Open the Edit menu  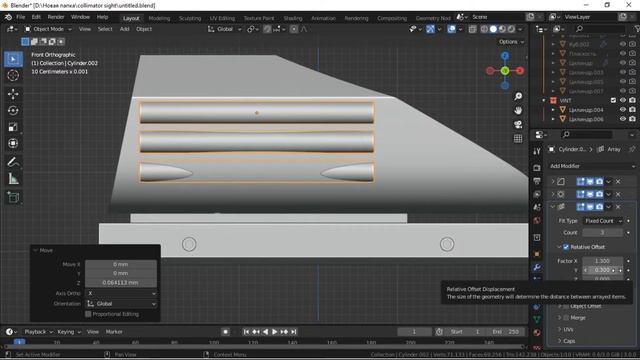pyautogui.click(x=36, y=17)
